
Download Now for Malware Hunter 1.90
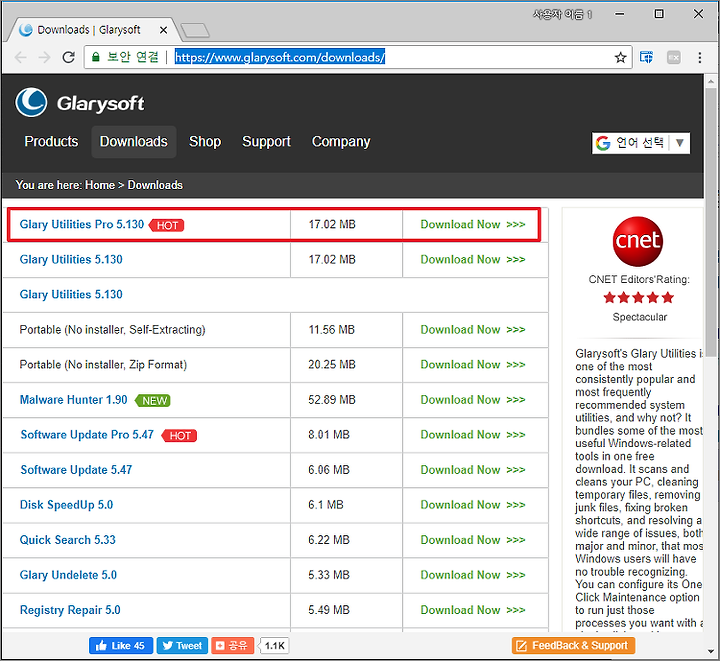coord(473,400)
